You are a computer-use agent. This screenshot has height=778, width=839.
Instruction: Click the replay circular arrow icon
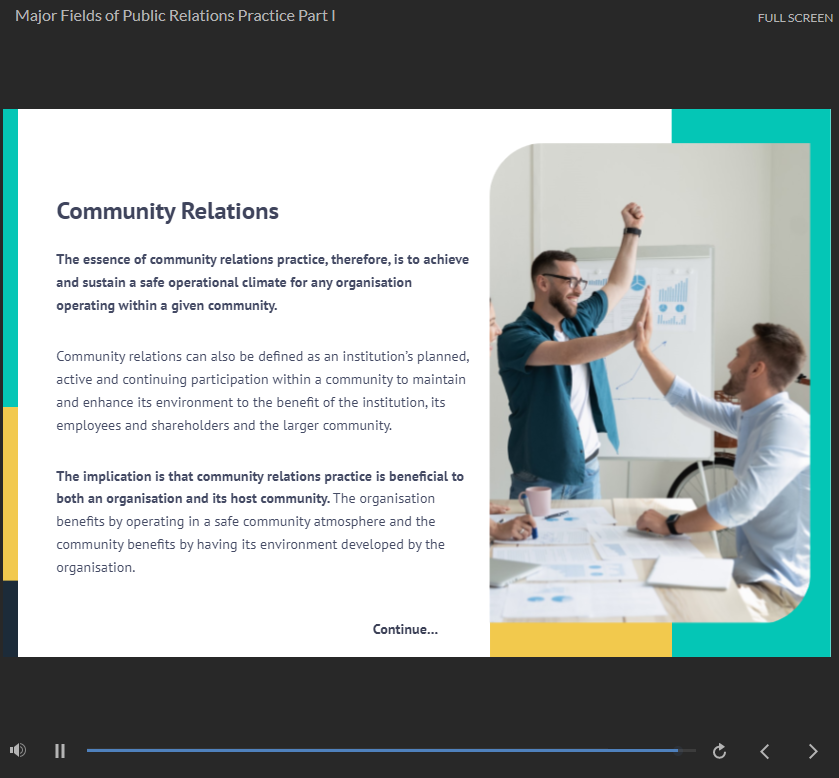(720, 751)
